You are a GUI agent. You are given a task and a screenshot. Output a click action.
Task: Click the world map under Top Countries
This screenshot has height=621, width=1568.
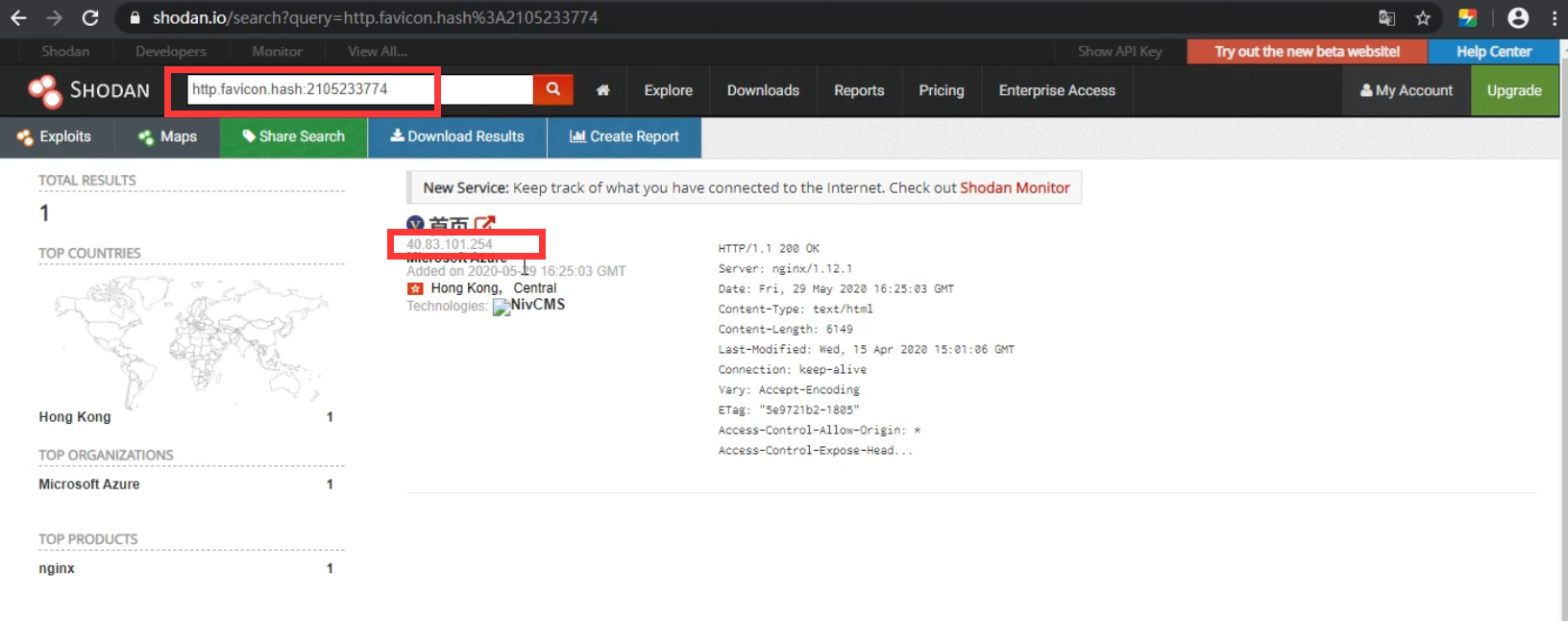click(x=191, y=336)
